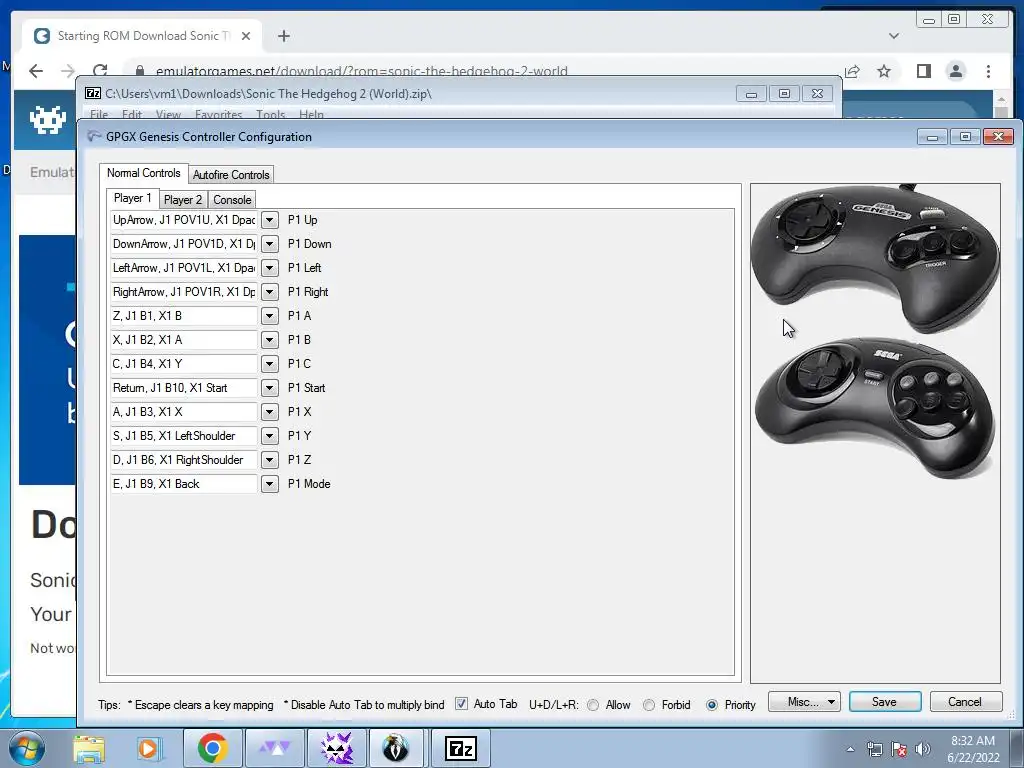This screenshot has height=768, width=1024.
Task: Select the Player 1 tab
Action: point(133,198)
